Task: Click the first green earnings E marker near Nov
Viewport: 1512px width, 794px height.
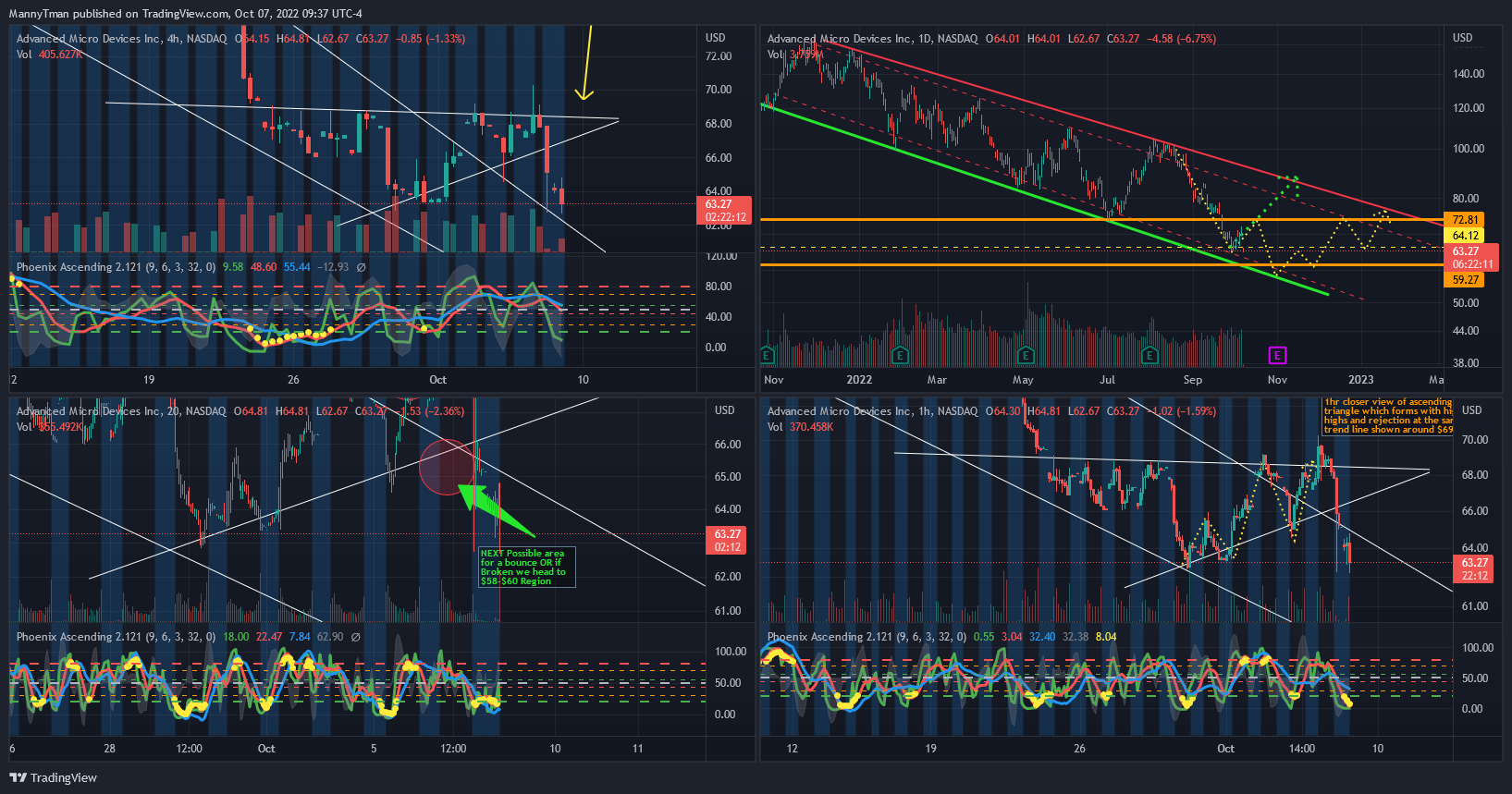Action: (767, 355)
